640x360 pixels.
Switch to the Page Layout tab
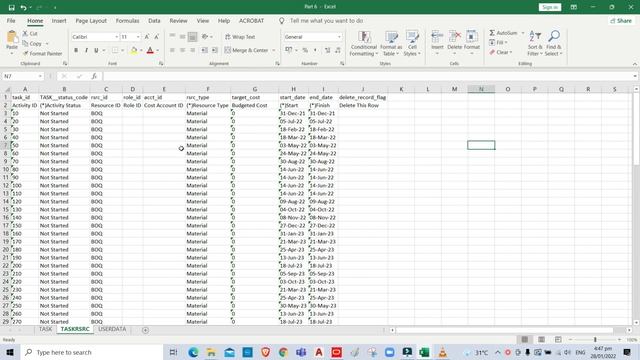[x=91, y=20]
